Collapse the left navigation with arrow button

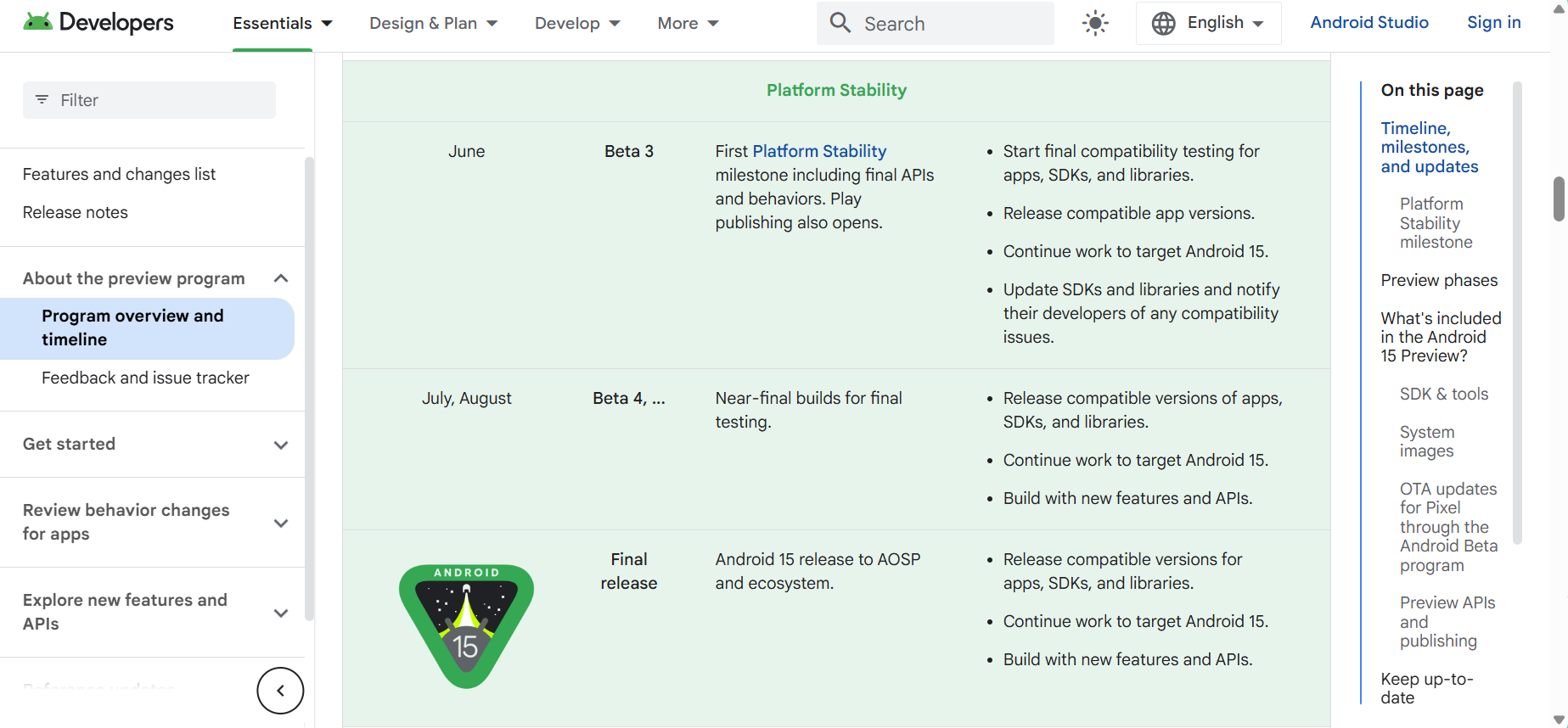pos(280,691)
